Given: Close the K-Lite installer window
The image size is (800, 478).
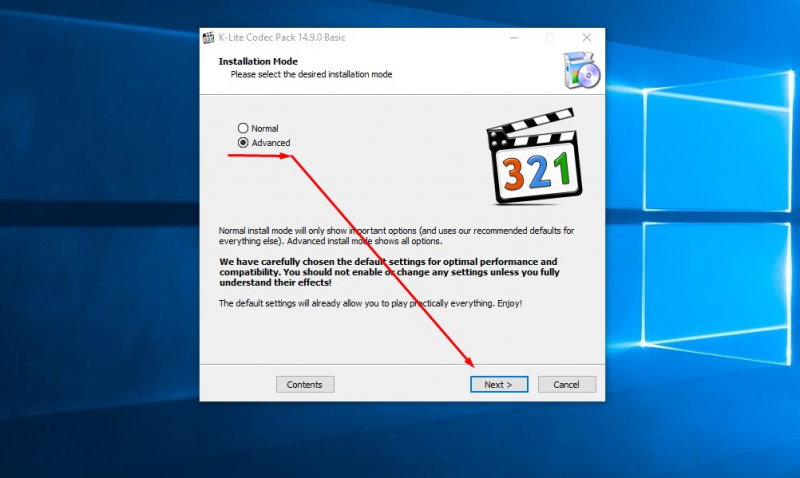Looking at the screenshot, I should point(587,37).
